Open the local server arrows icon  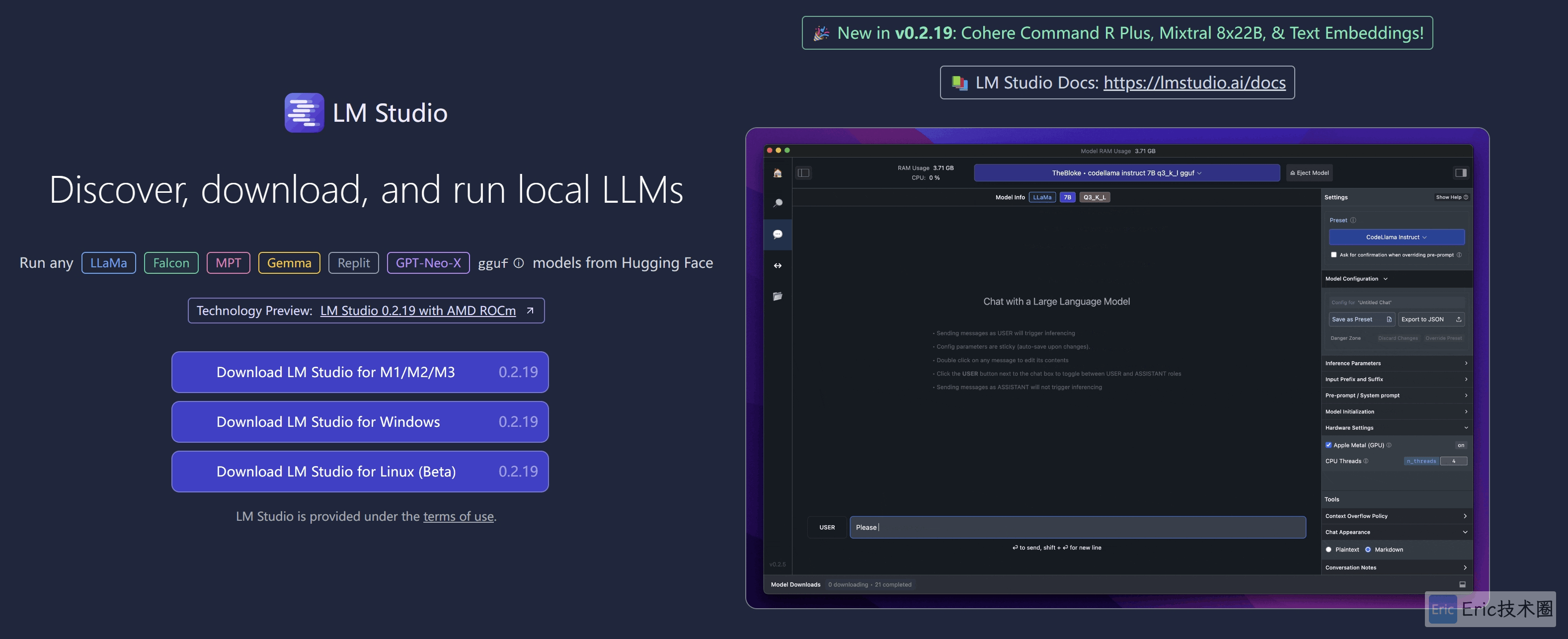point(778,265)
